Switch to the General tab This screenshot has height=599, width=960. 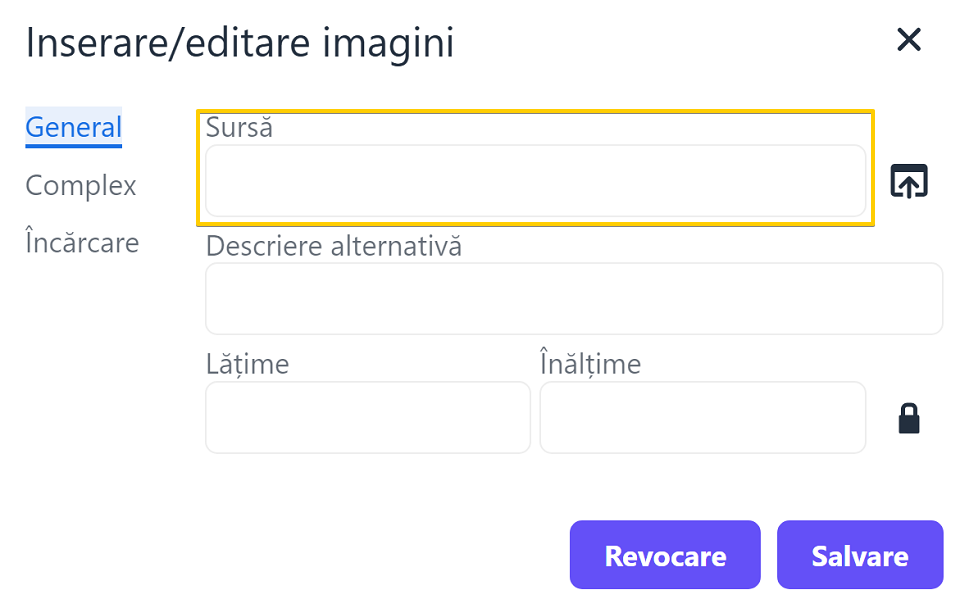(73, 127)
